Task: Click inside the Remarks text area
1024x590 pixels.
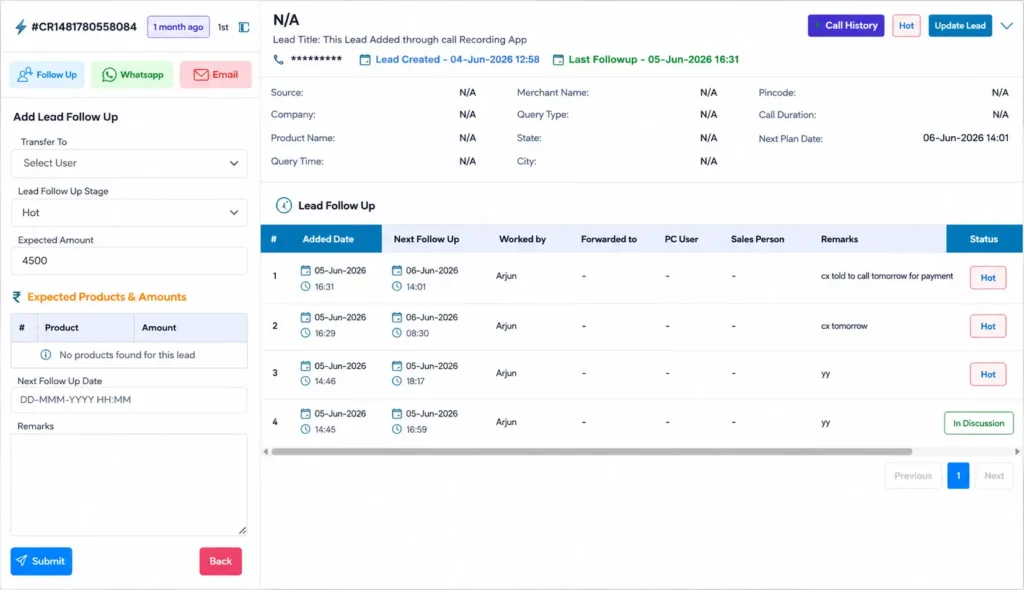Action: pos(129,485)
